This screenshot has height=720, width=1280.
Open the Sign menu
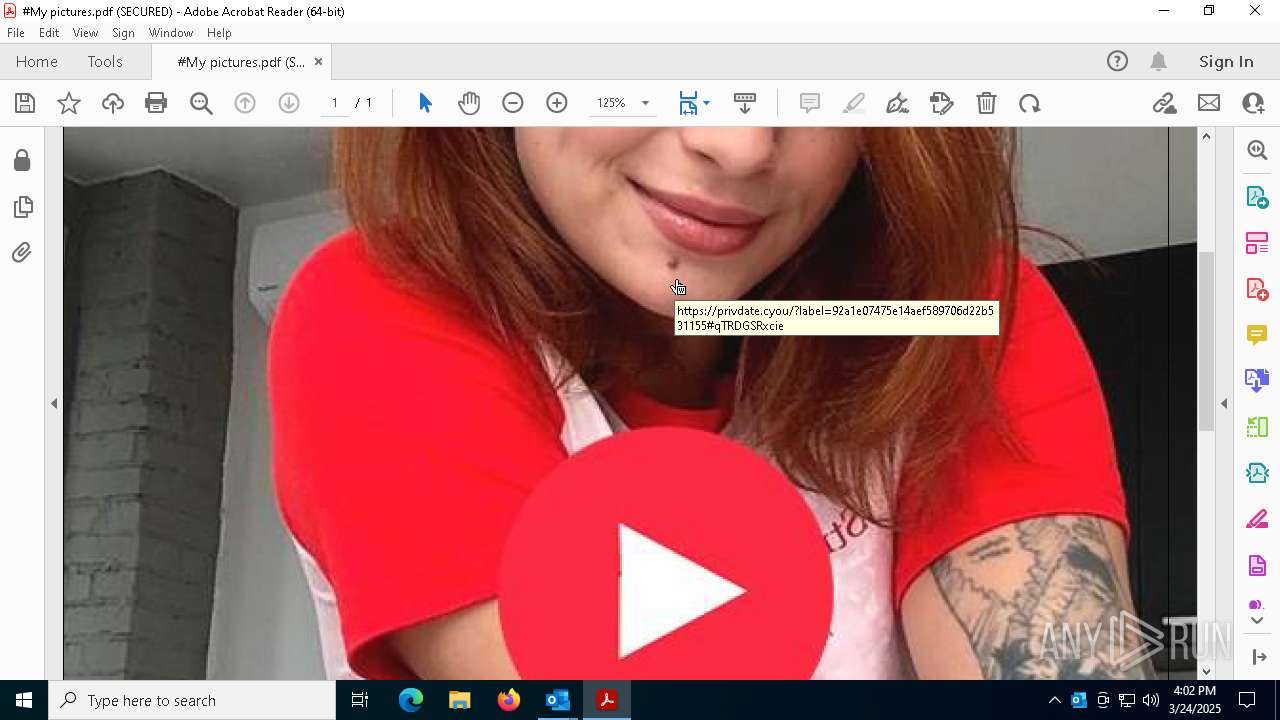123,33
